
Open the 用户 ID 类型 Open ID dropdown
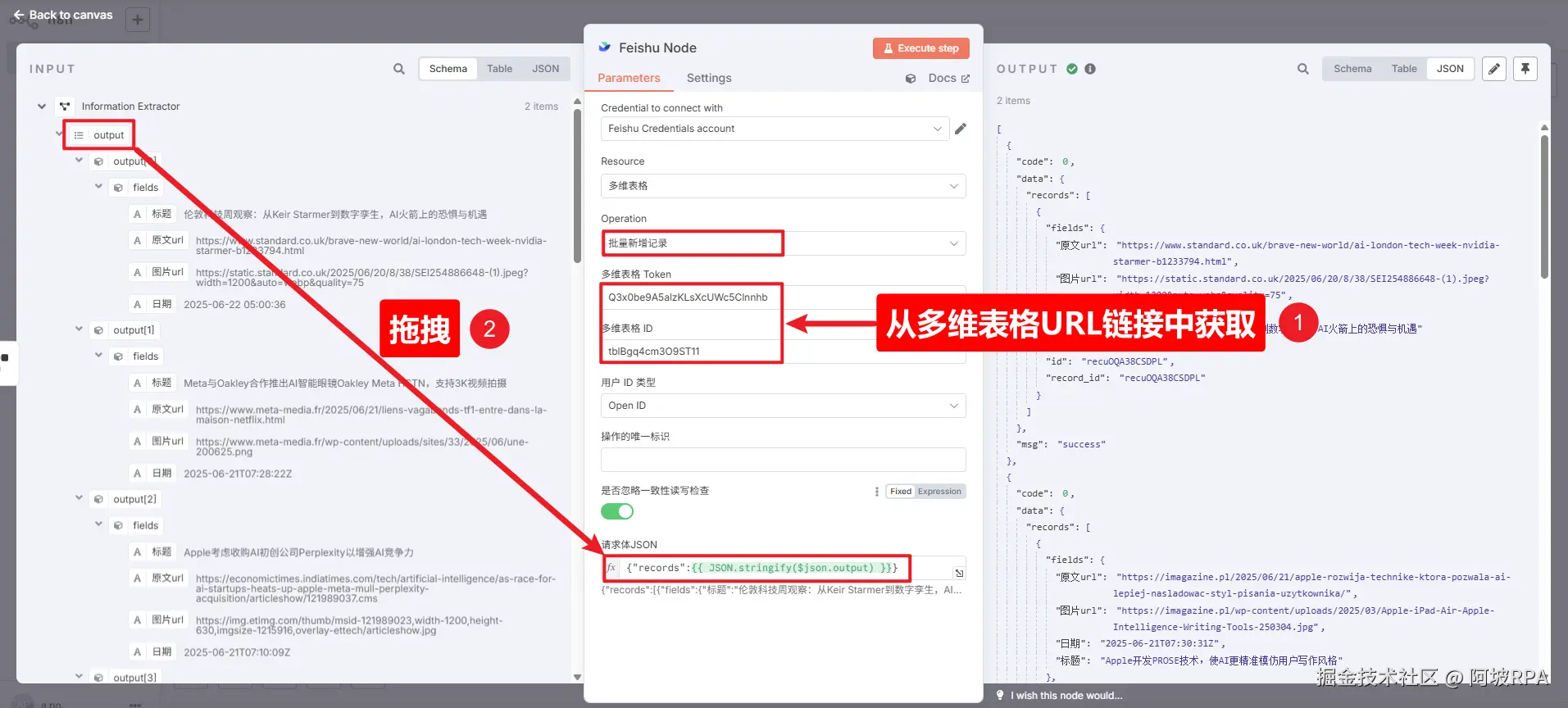point(783,406)
